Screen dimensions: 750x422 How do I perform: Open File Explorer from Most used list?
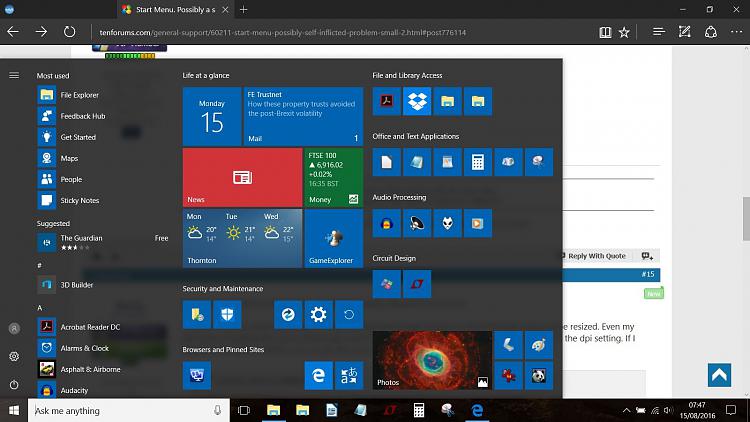pyautogui.click(x=103, y=95)
